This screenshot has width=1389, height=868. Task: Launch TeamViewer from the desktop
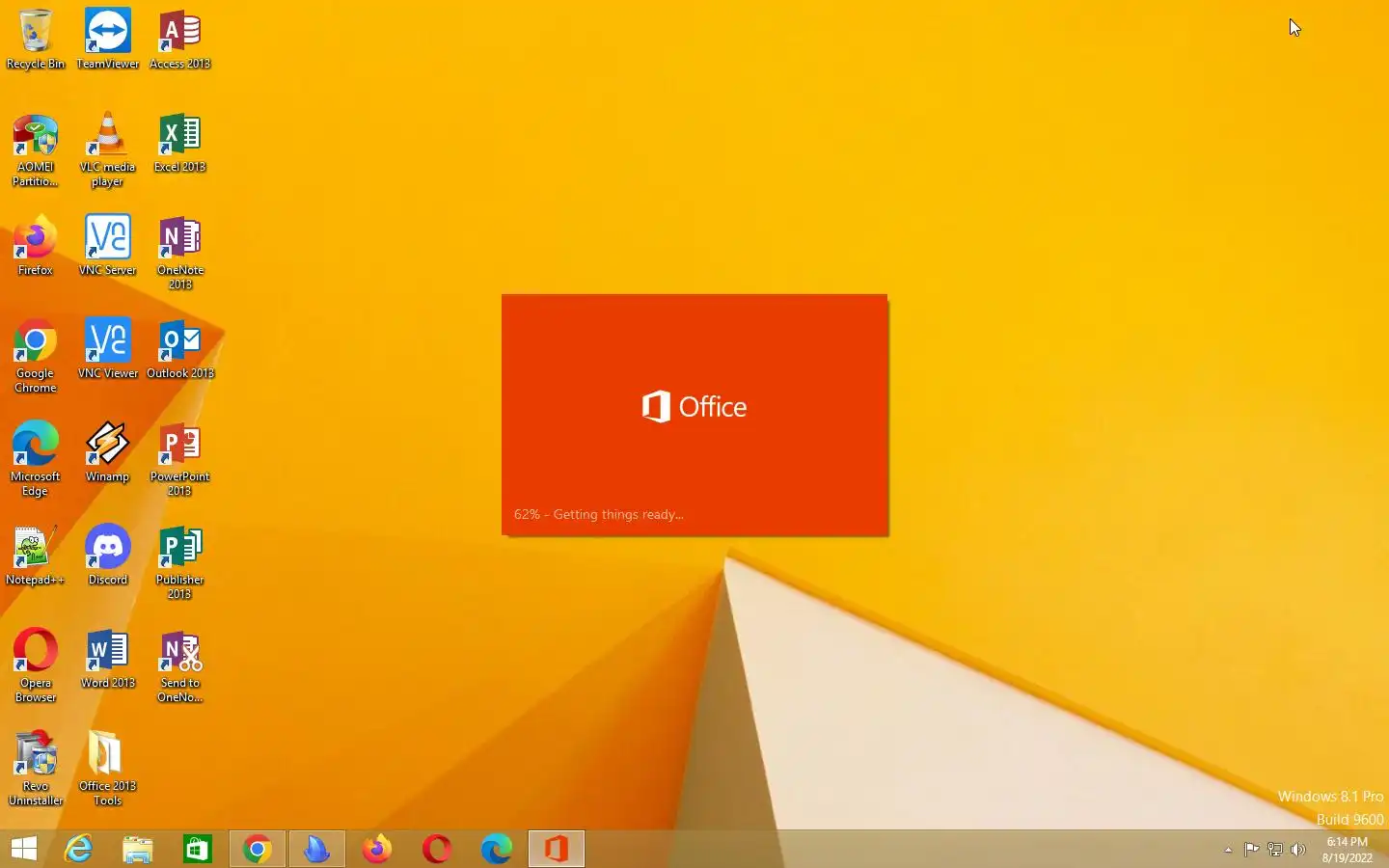point(107,40)
